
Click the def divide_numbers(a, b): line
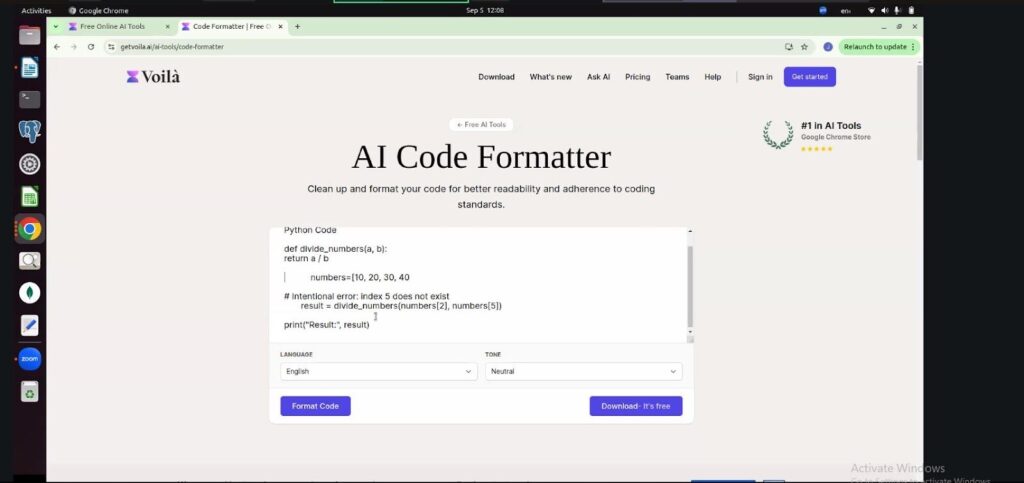pos(336,249)
